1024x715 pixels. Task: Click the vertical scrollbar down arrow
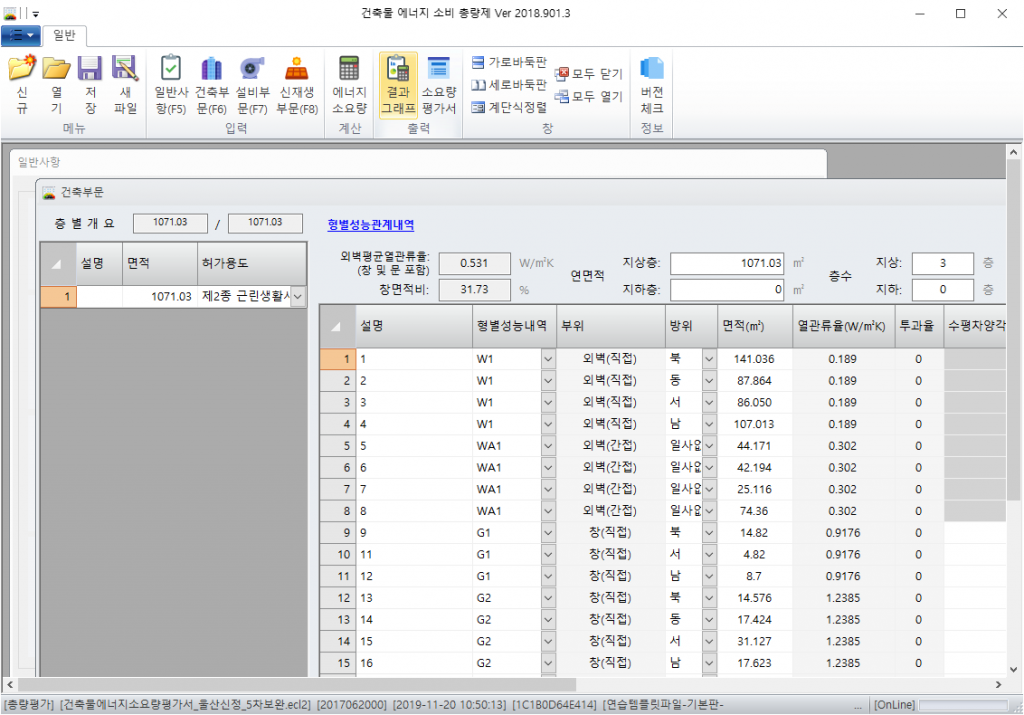click(x=1014, y=669)
